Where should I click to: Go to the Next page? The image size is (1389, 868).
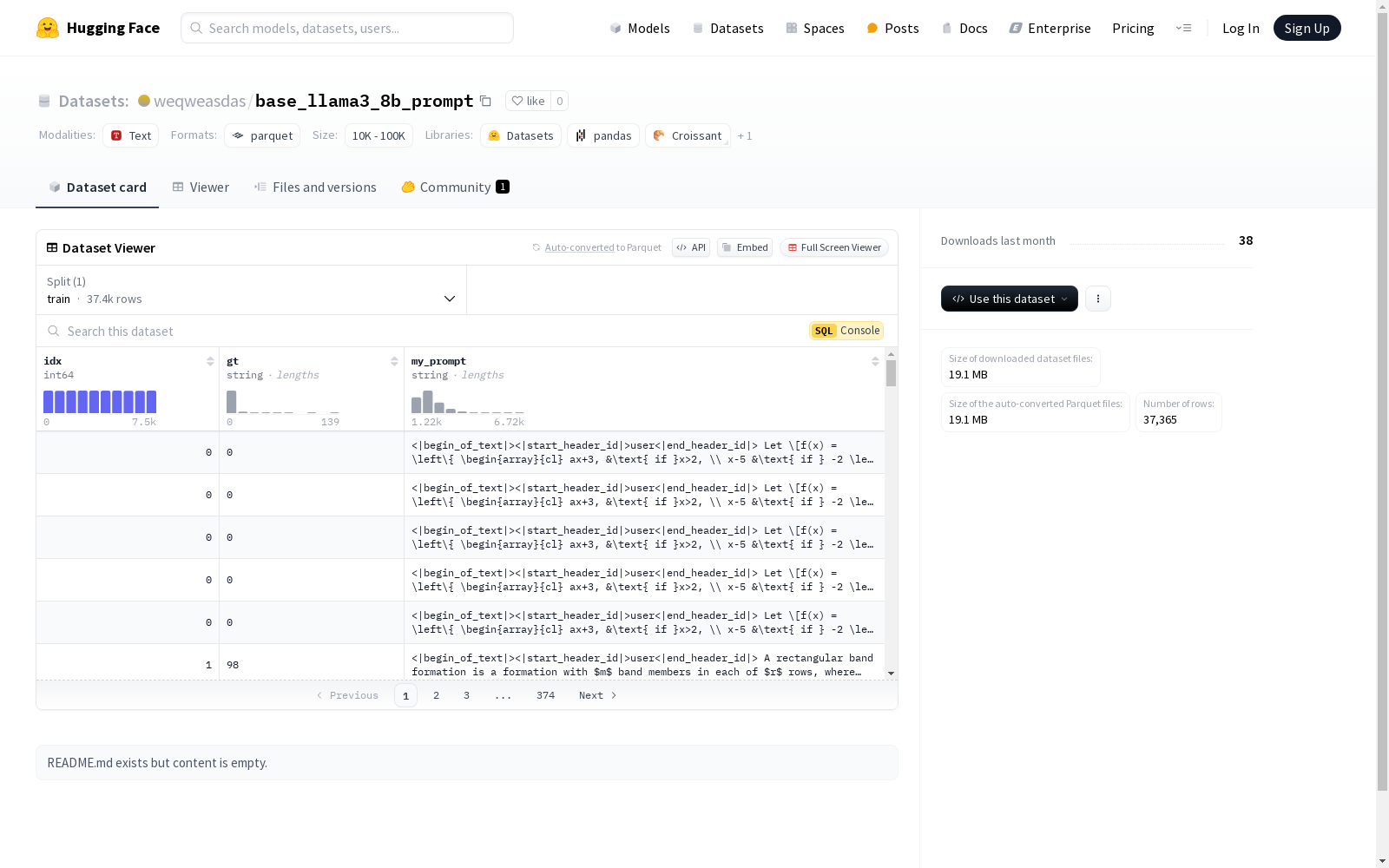(597, 695)
